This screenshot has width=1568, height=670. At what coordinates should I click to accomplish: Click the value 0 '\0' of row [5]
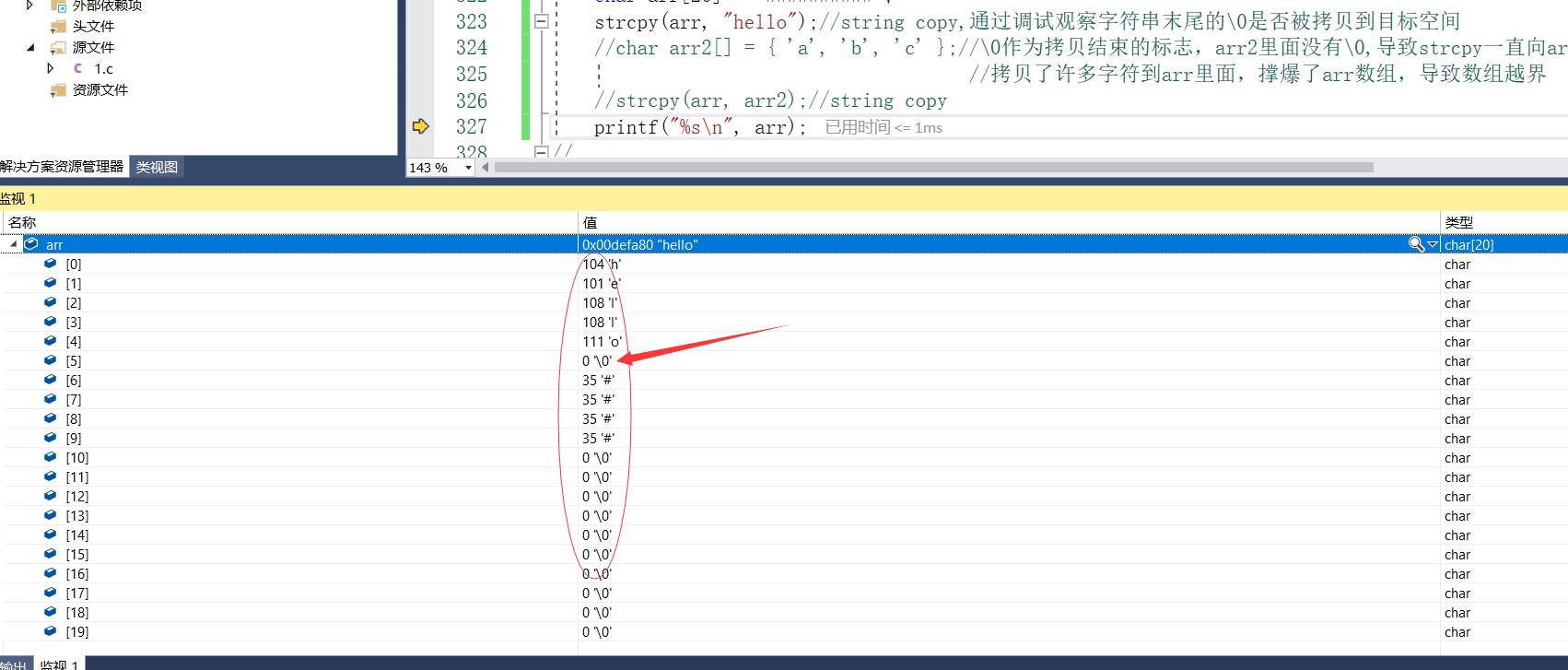597,360
